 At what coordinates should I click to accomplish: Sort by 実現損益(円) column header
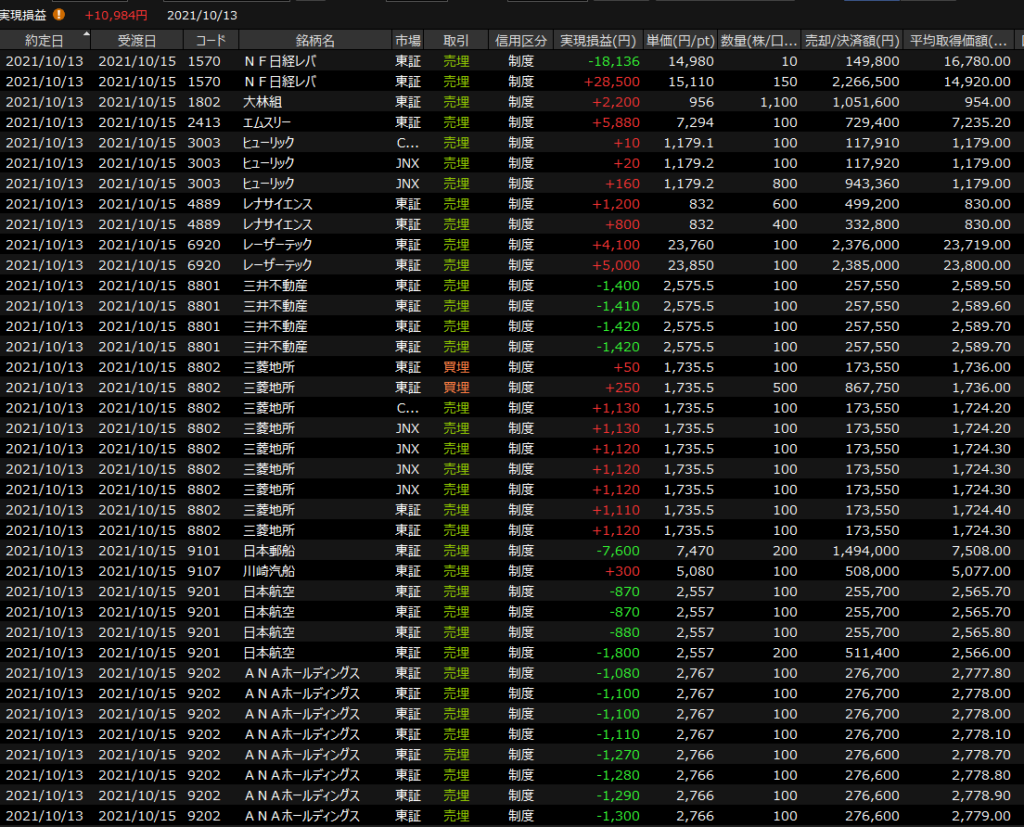click(x=598, y=41)
